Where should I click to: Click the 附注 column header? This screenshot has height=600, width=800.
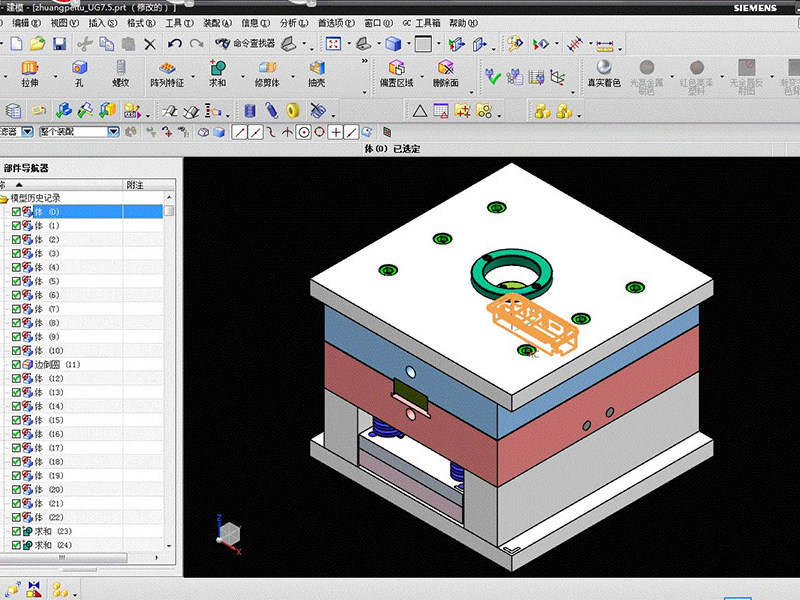[144, 185]
